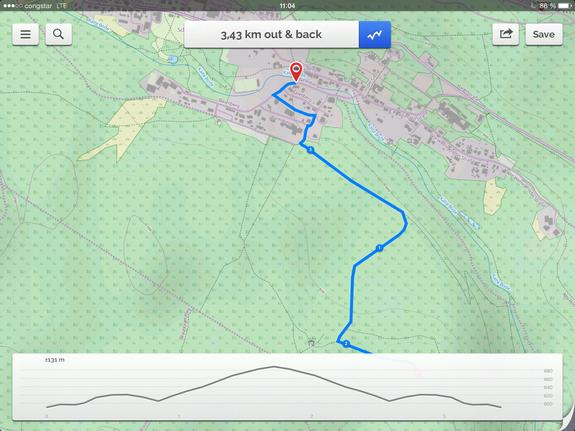Tap the page curl corner
This screenshot has width=575, height=431.
coord(568,420)
